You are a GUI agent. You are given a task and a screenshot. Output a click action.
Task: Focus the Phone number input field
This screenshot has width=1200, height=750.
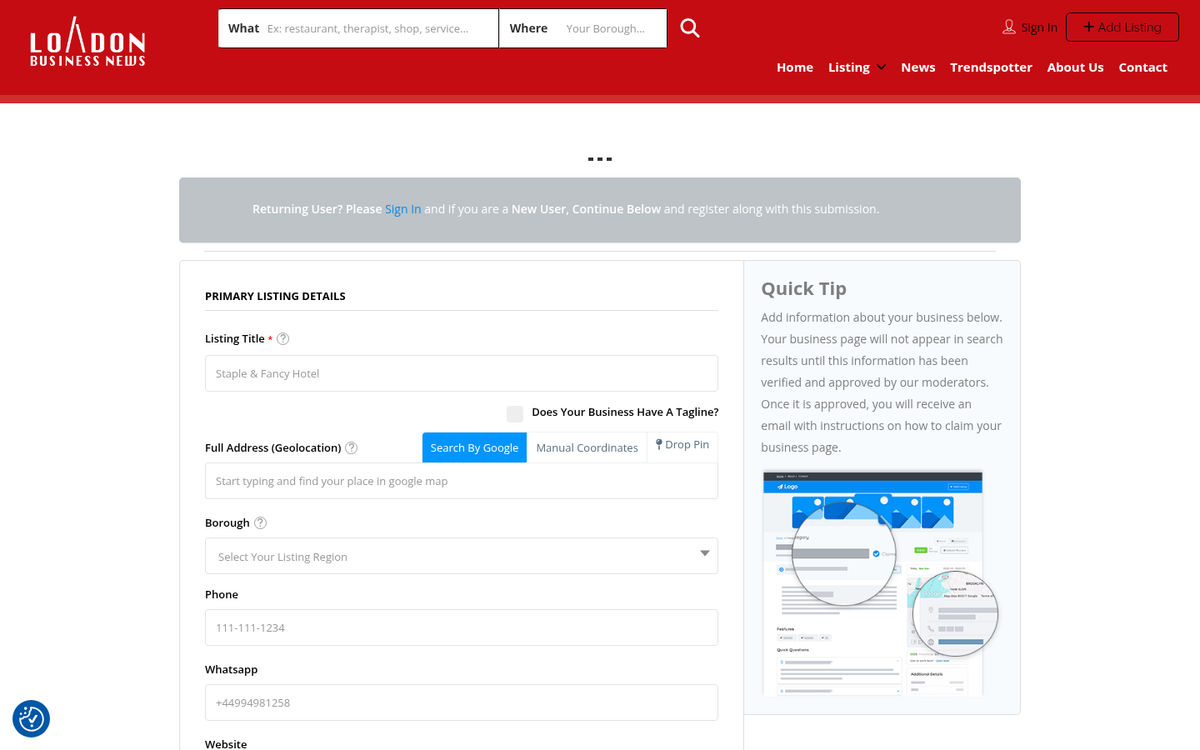[461, 627]
